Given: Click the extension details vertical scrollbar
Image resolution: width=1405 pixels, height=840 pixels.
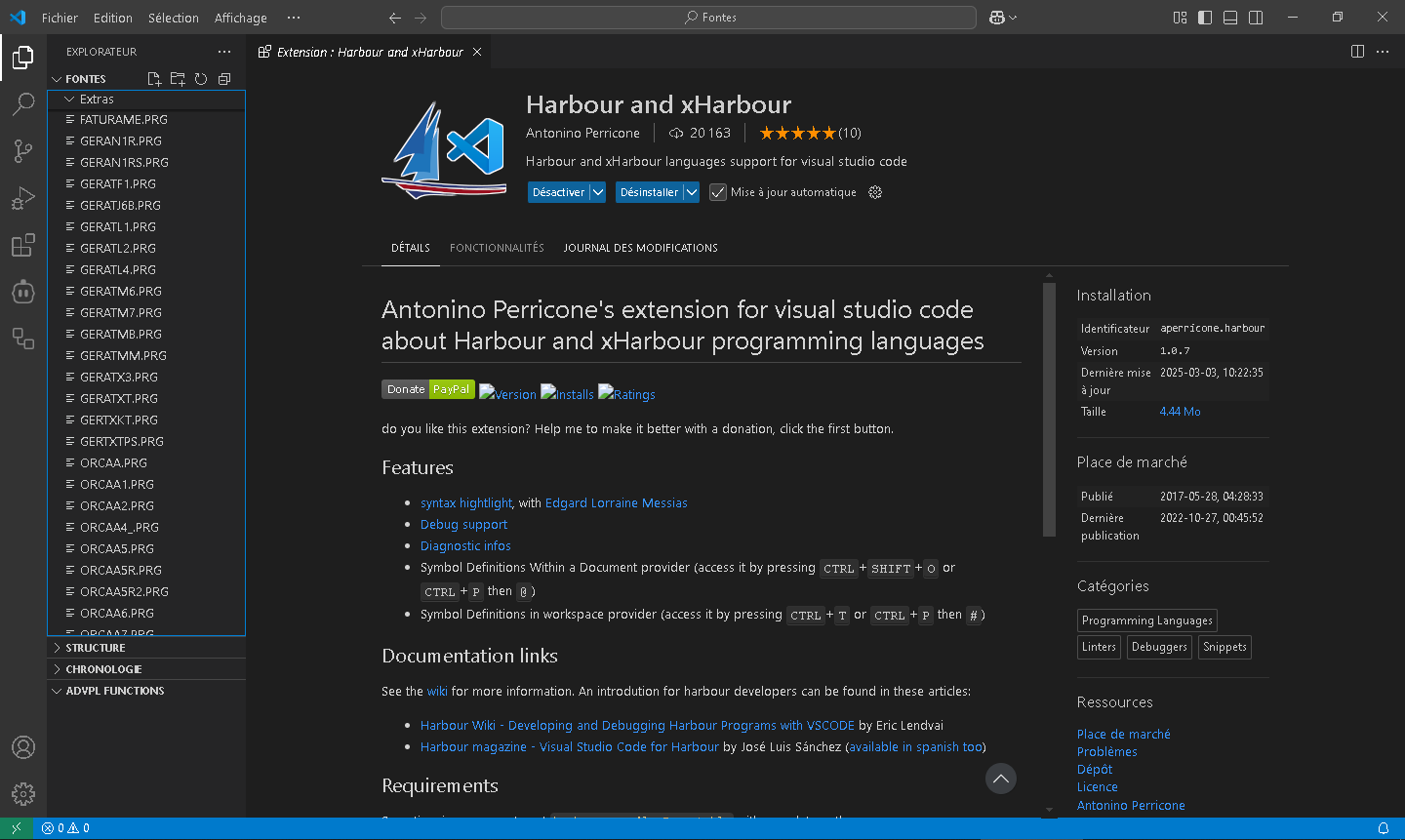Looking at the screenshot, I should tap(1049, 410).
